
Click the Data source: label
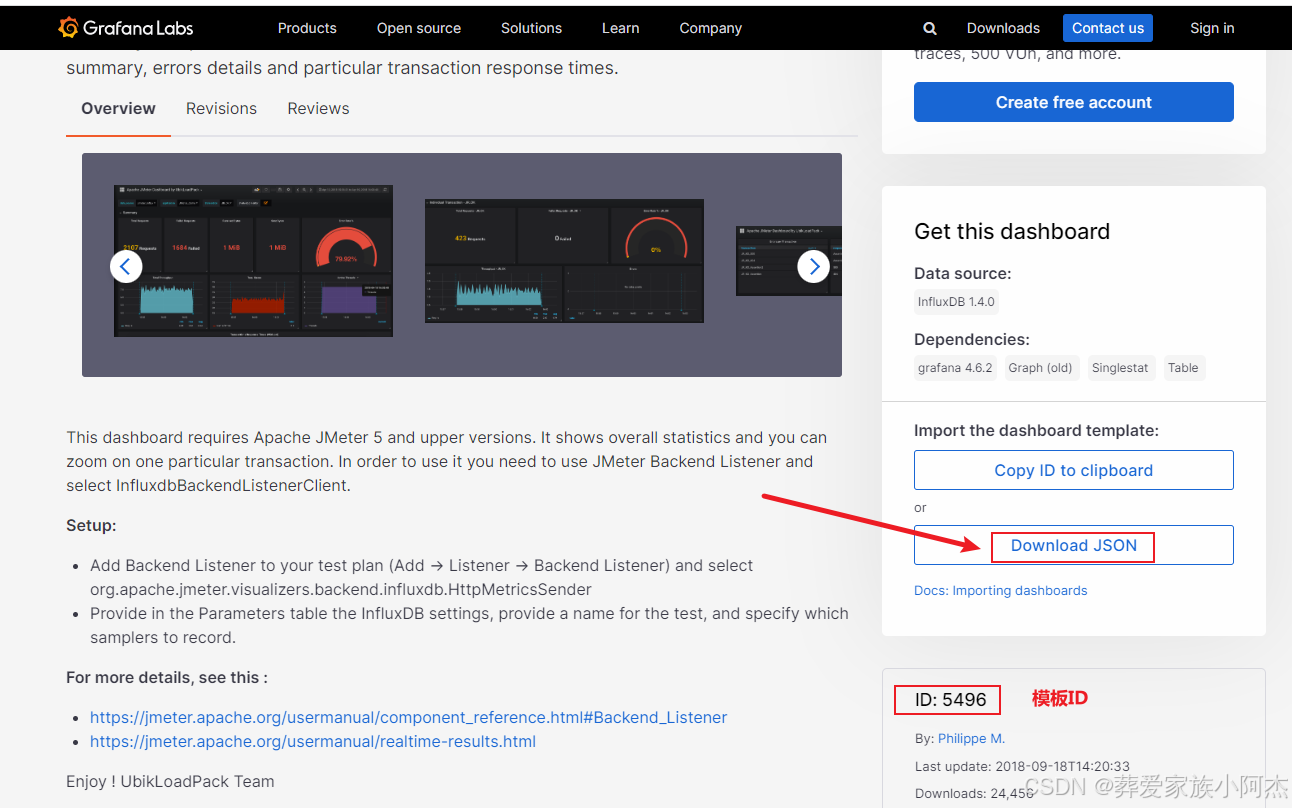coord(963,273)
